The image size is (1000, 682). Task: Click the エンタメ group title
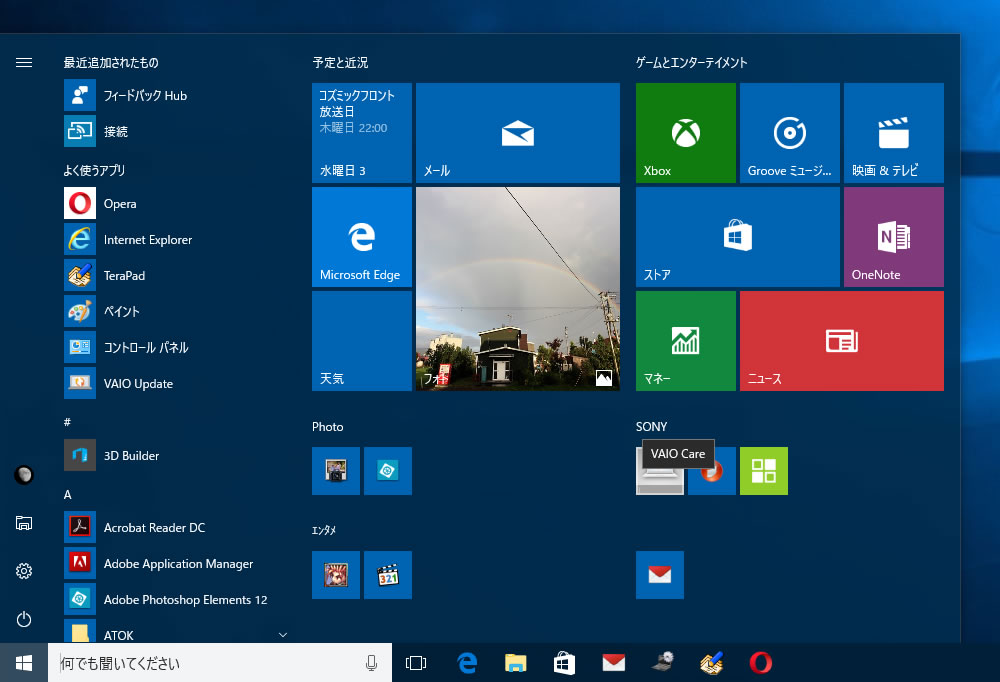[323, 530]
